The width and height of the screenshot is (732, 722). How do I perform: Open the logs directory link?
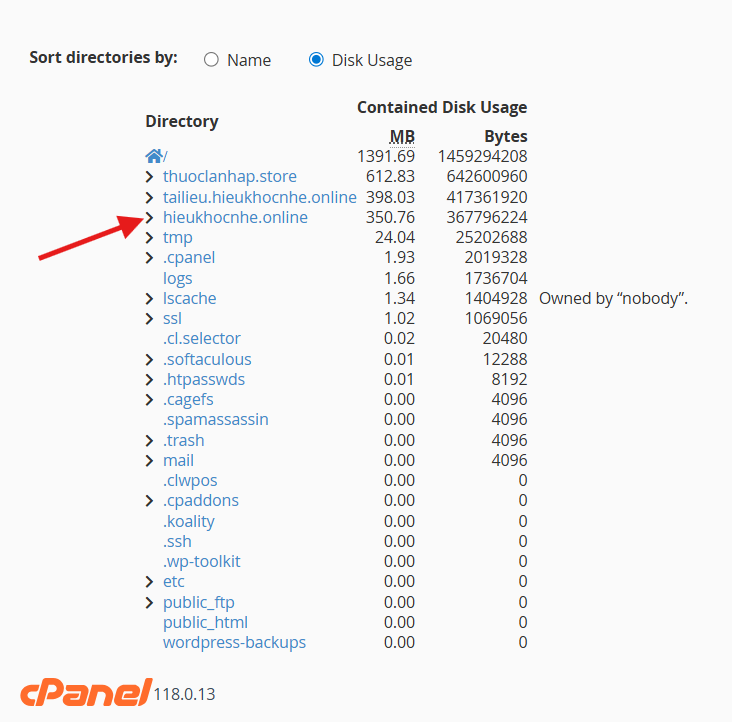pyautogui.click(x=177, y=278)
